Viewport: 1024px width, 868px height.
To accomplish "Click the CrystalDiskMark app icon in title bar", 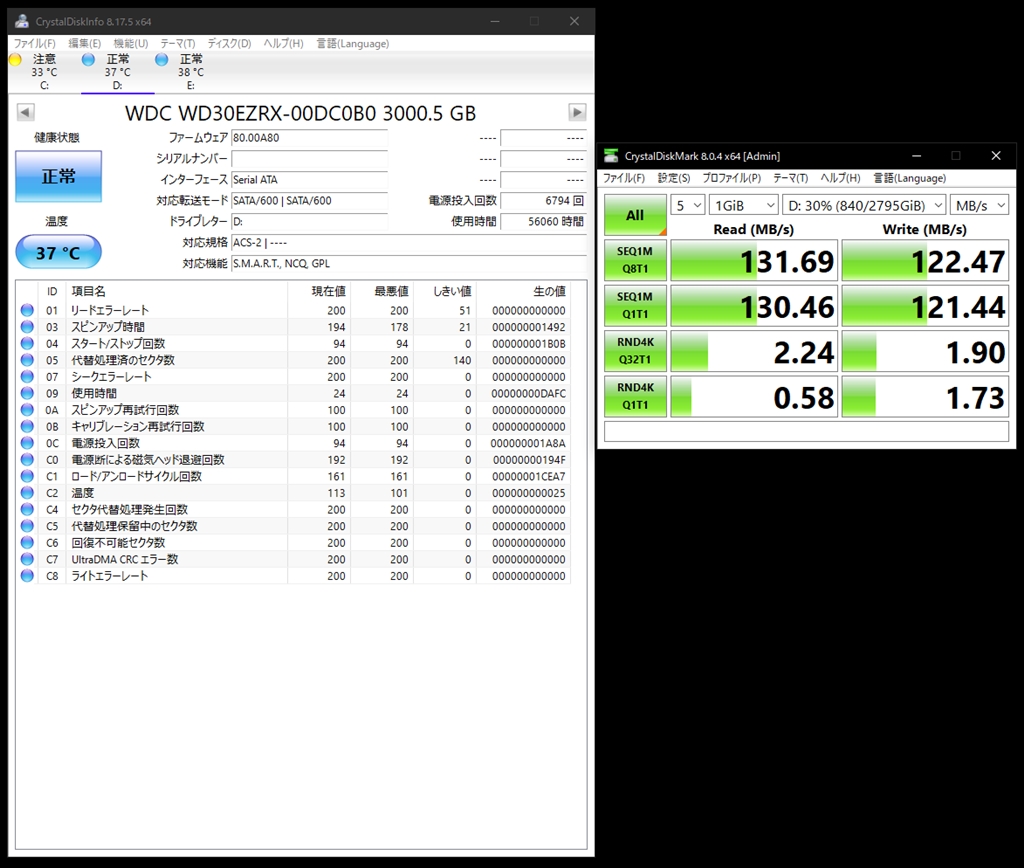I will click(x=611, y=155).
